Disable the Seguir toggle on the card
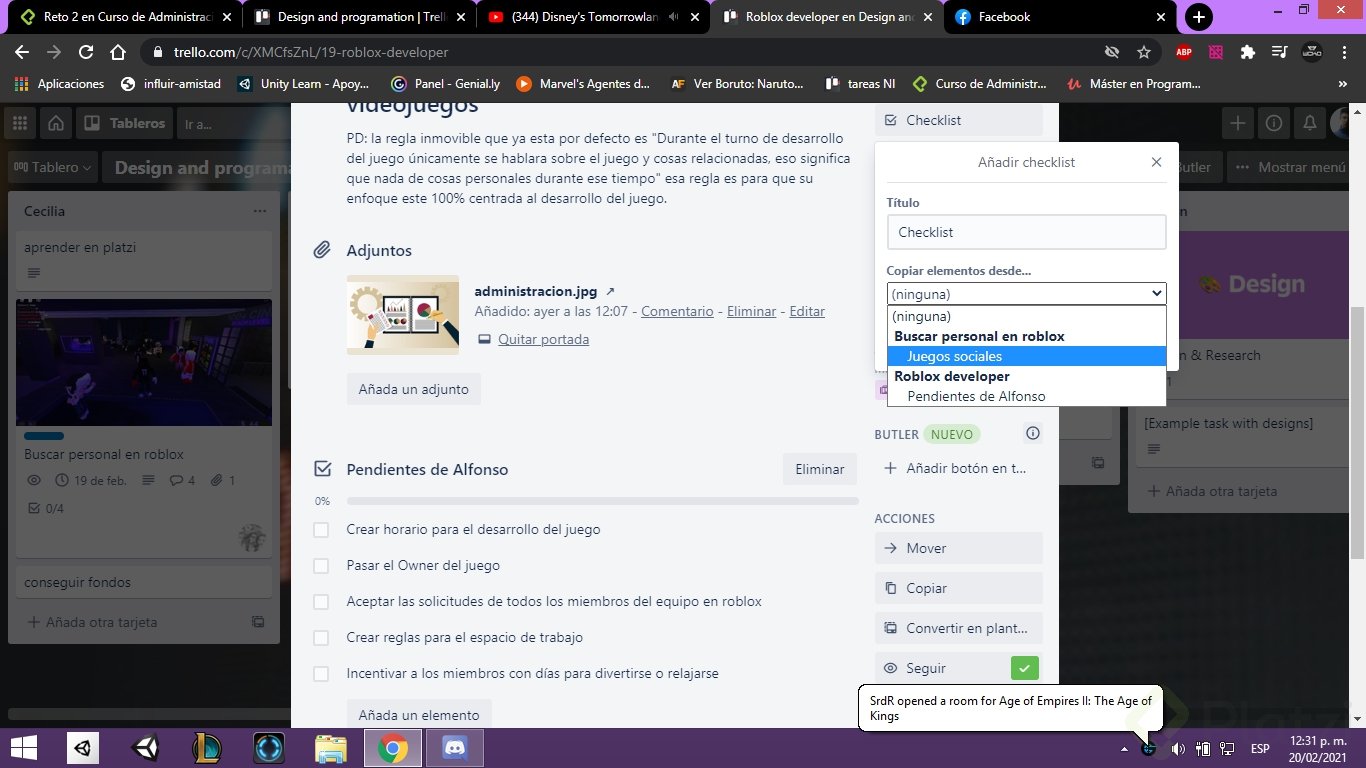Viewport: 1366px width, 768px height. click(x=1024, y=667)
